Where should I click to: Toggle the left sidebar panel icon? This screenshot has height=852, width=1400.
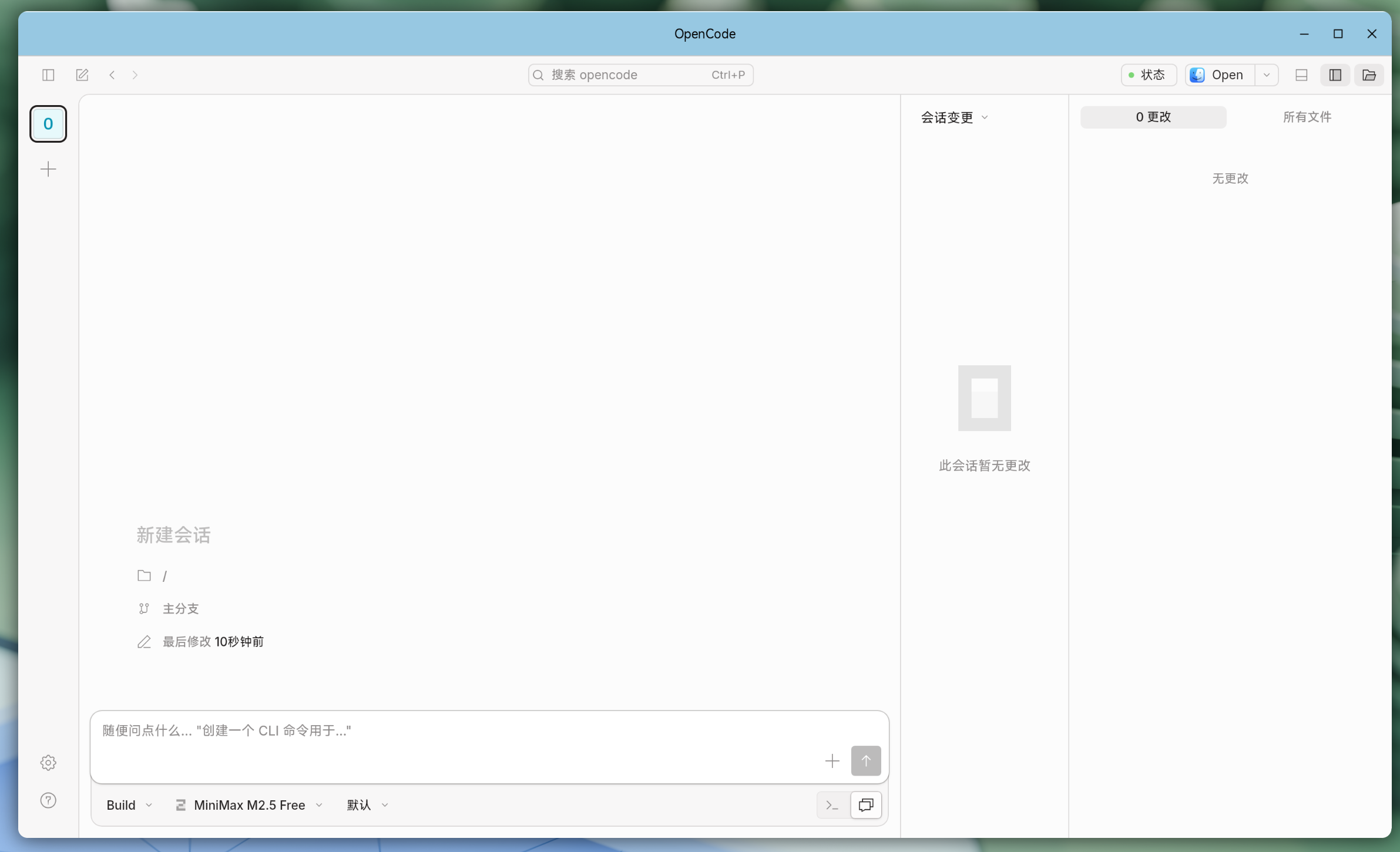coord(48,75)
